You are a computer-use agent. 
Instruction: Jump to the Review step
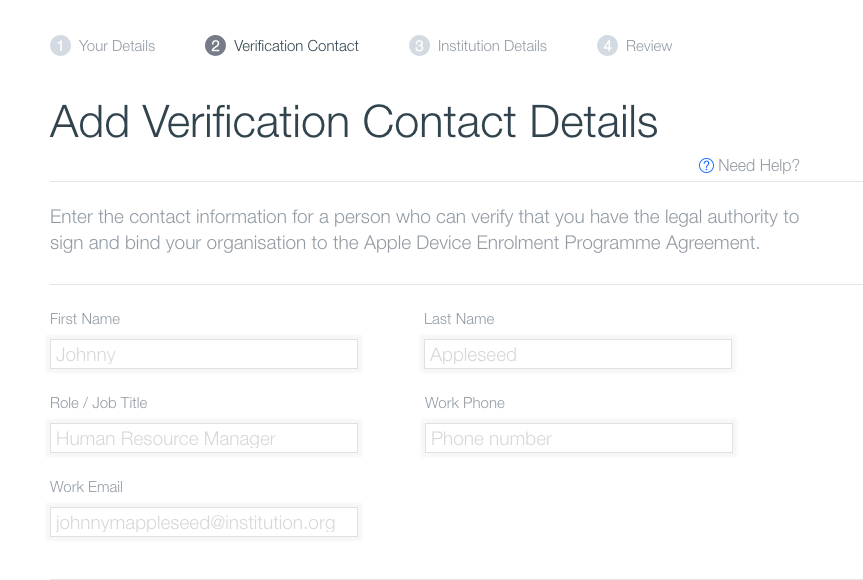click(649, 46)
